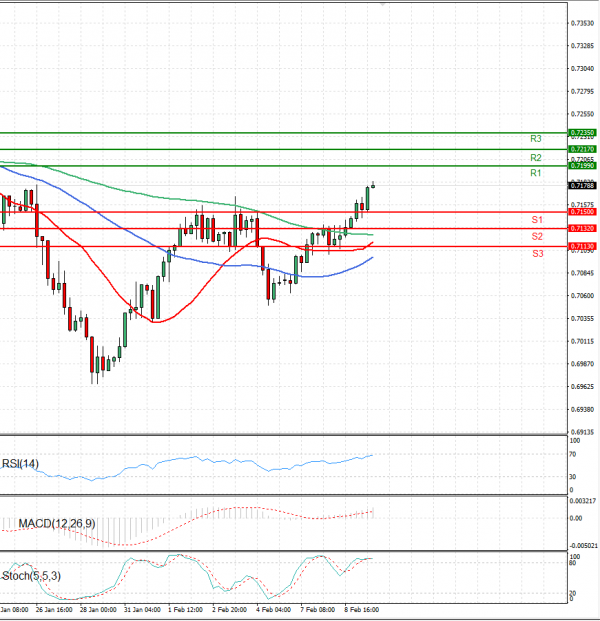Viewport: 600px width, 621px height.
Task: Click the 0.69380 price axis value
Action: [x=582, y=409]
